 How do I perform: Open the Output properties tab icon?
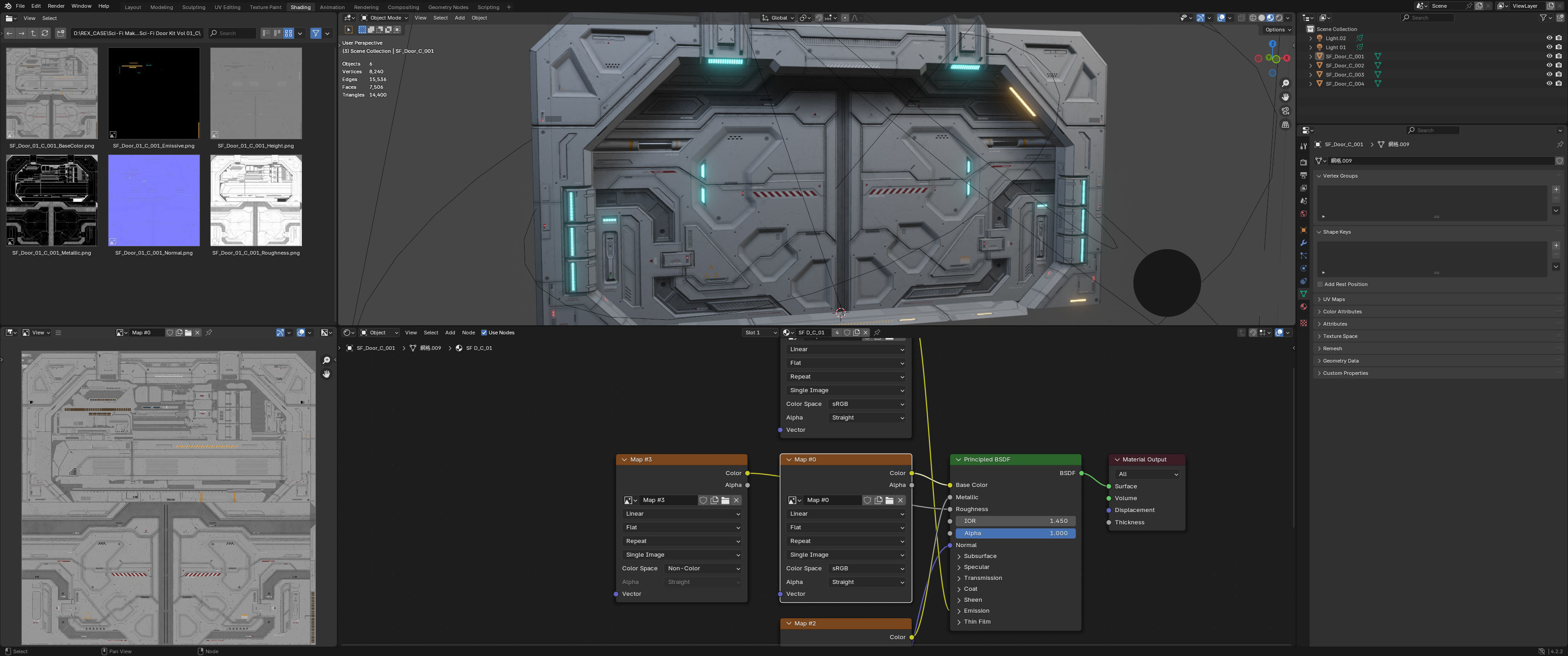pos(1303,175)
